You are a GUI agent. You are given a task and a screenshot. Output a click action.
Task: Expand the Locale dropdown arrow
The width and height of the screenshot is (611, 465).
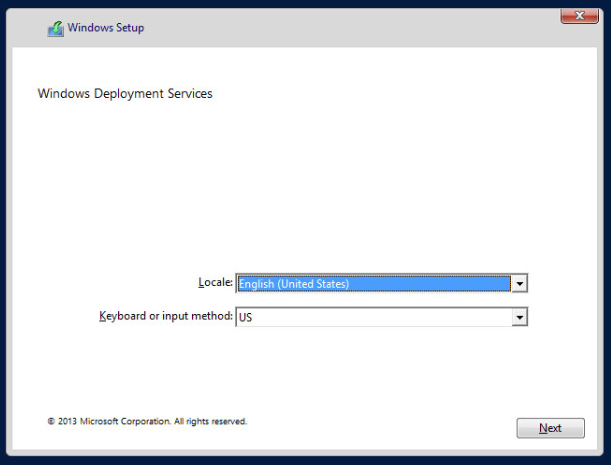(519, 284)
